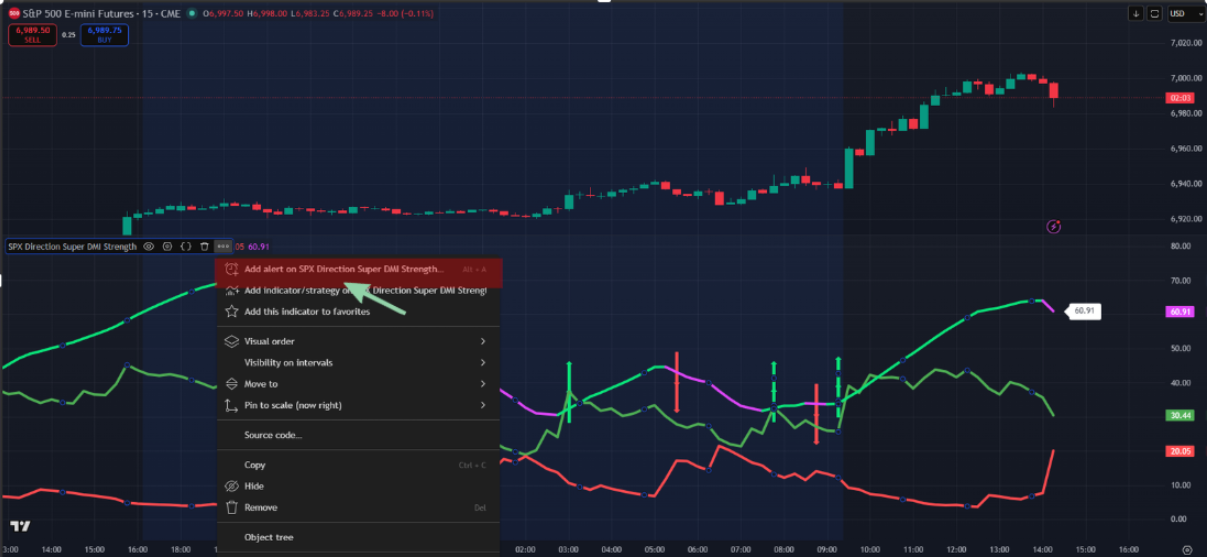The height and width of the screenshot is (559, 1208).
Task: Choose Add this indicator to favorites
Action: (x=307, y=312)
